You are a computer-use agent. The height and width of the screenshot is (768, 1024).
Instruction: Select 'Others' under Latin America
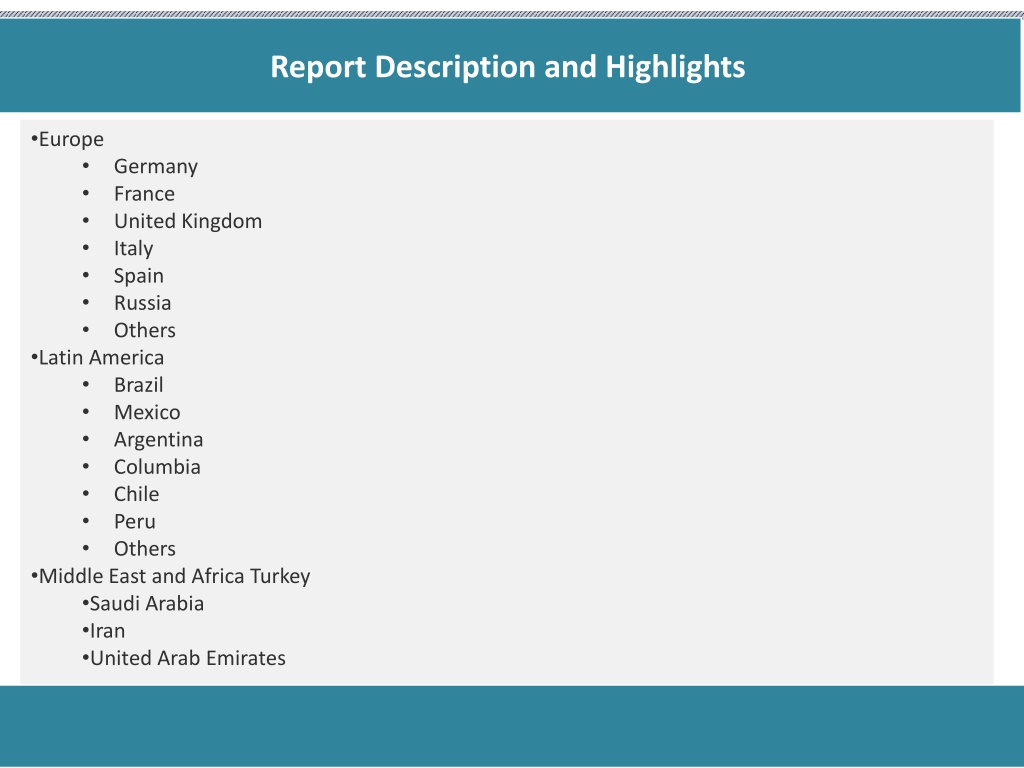pyautogui.click(x=144, y=549)
